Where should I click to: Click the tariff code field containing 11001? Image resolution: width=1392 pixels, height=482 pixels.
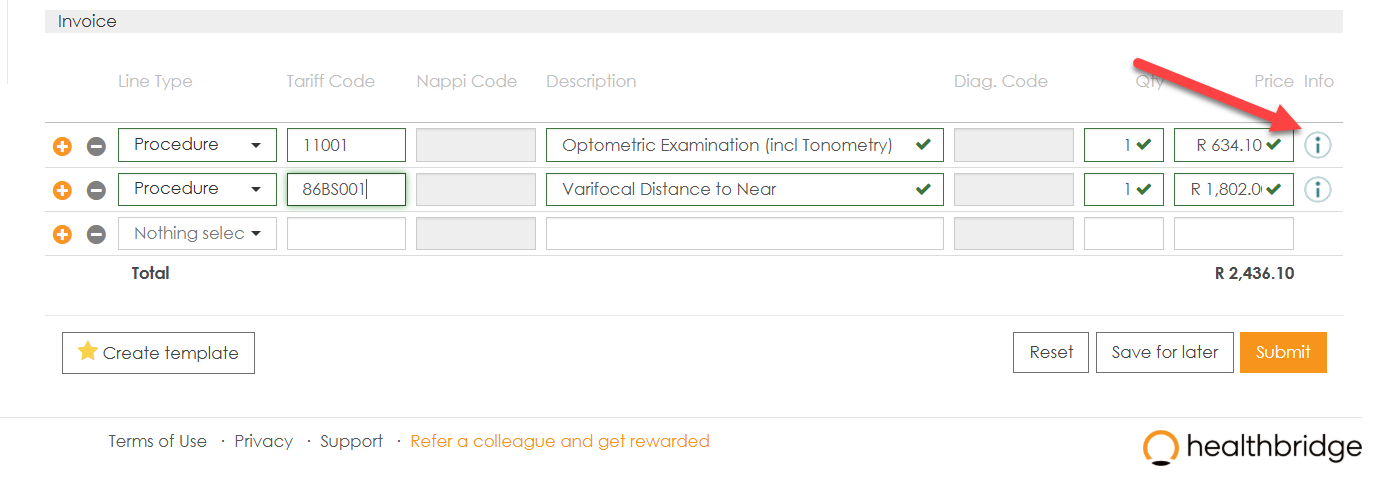[346, 145]
